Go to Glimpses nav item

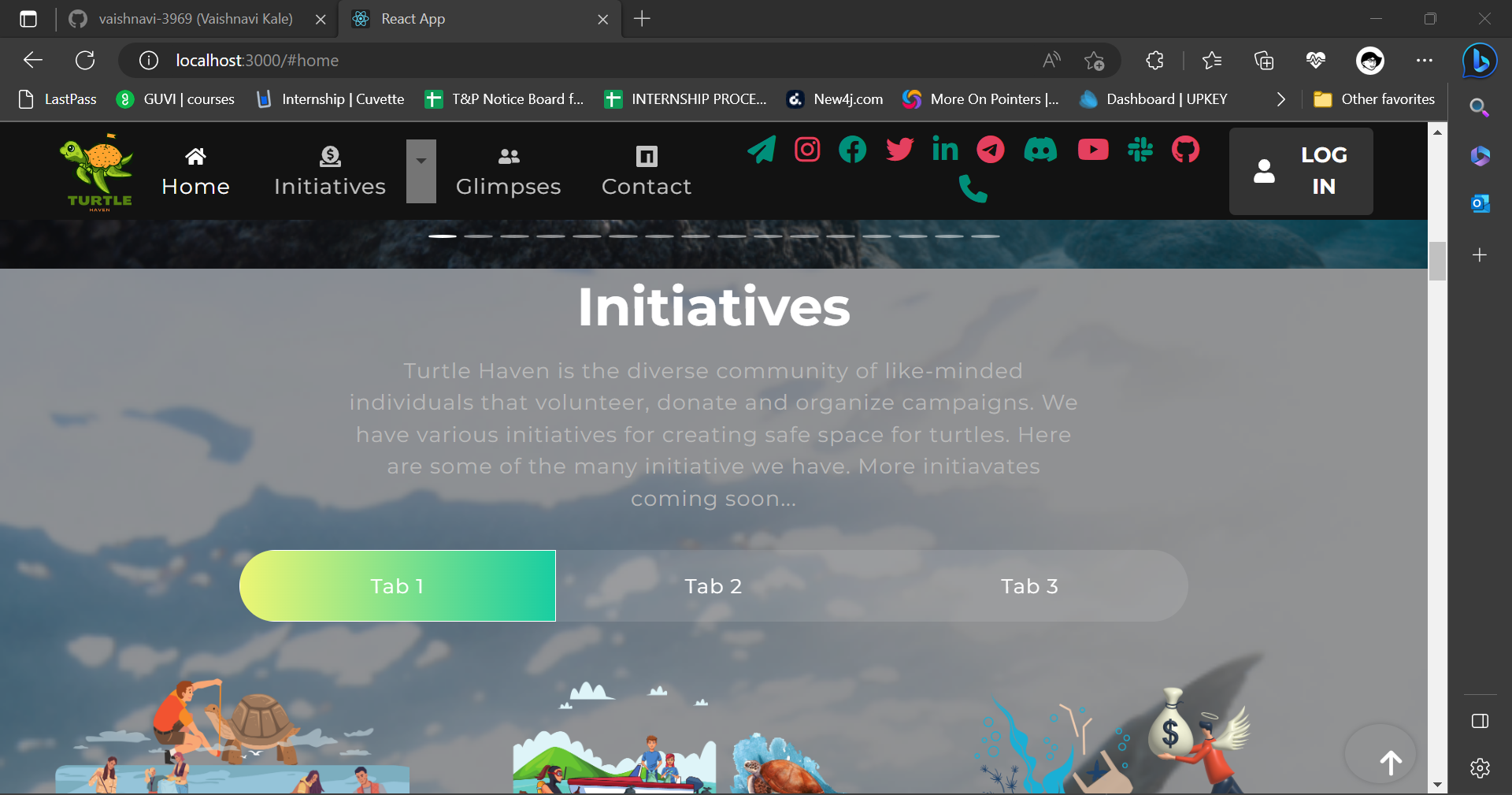click(509, 171)
